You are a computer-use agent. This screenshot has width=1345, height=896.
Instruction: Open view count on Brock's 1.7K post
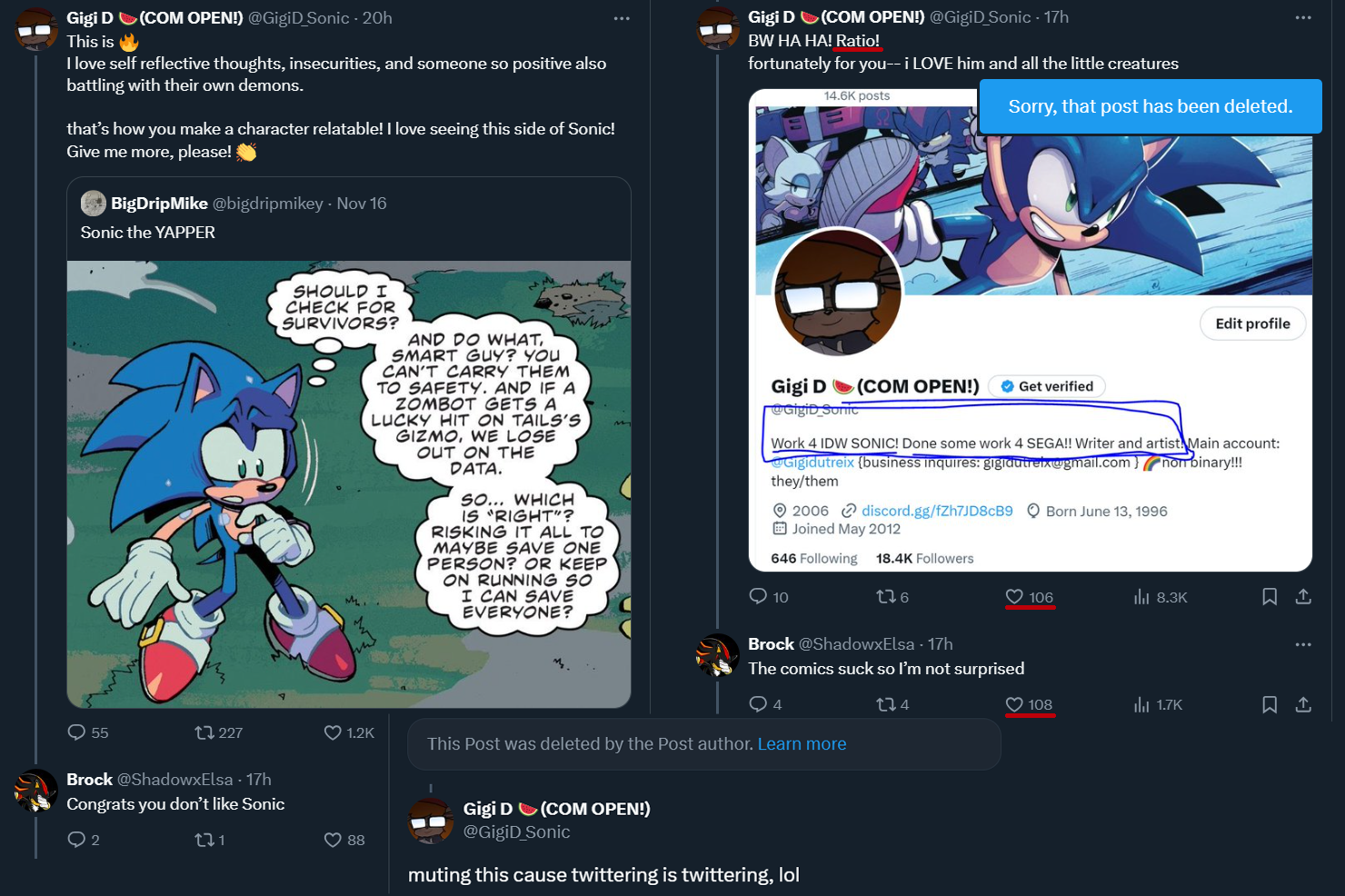[1142, 704]
